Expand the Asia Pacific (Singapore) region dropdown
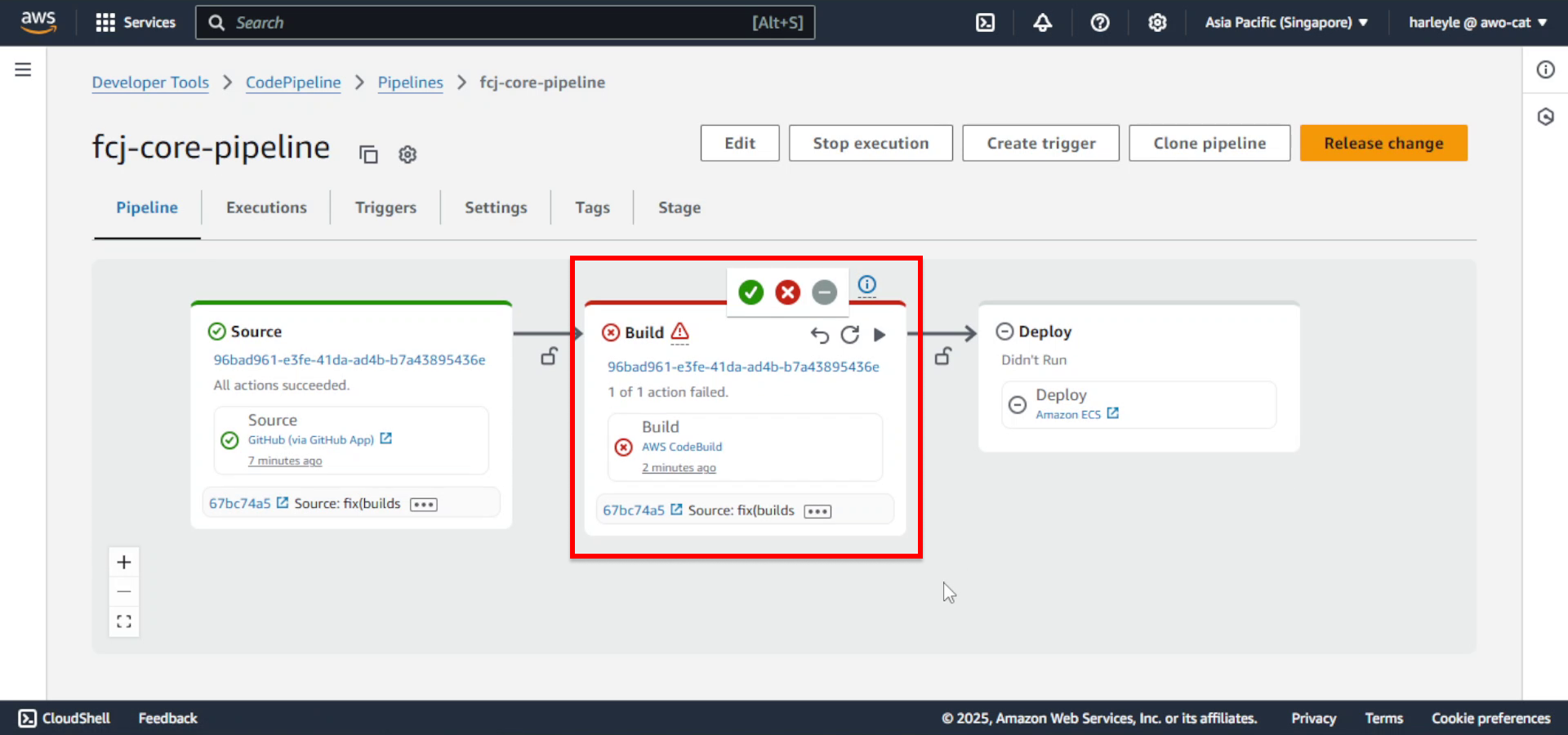This screenshot has width=1568, height=735. tap(1286, 23)
